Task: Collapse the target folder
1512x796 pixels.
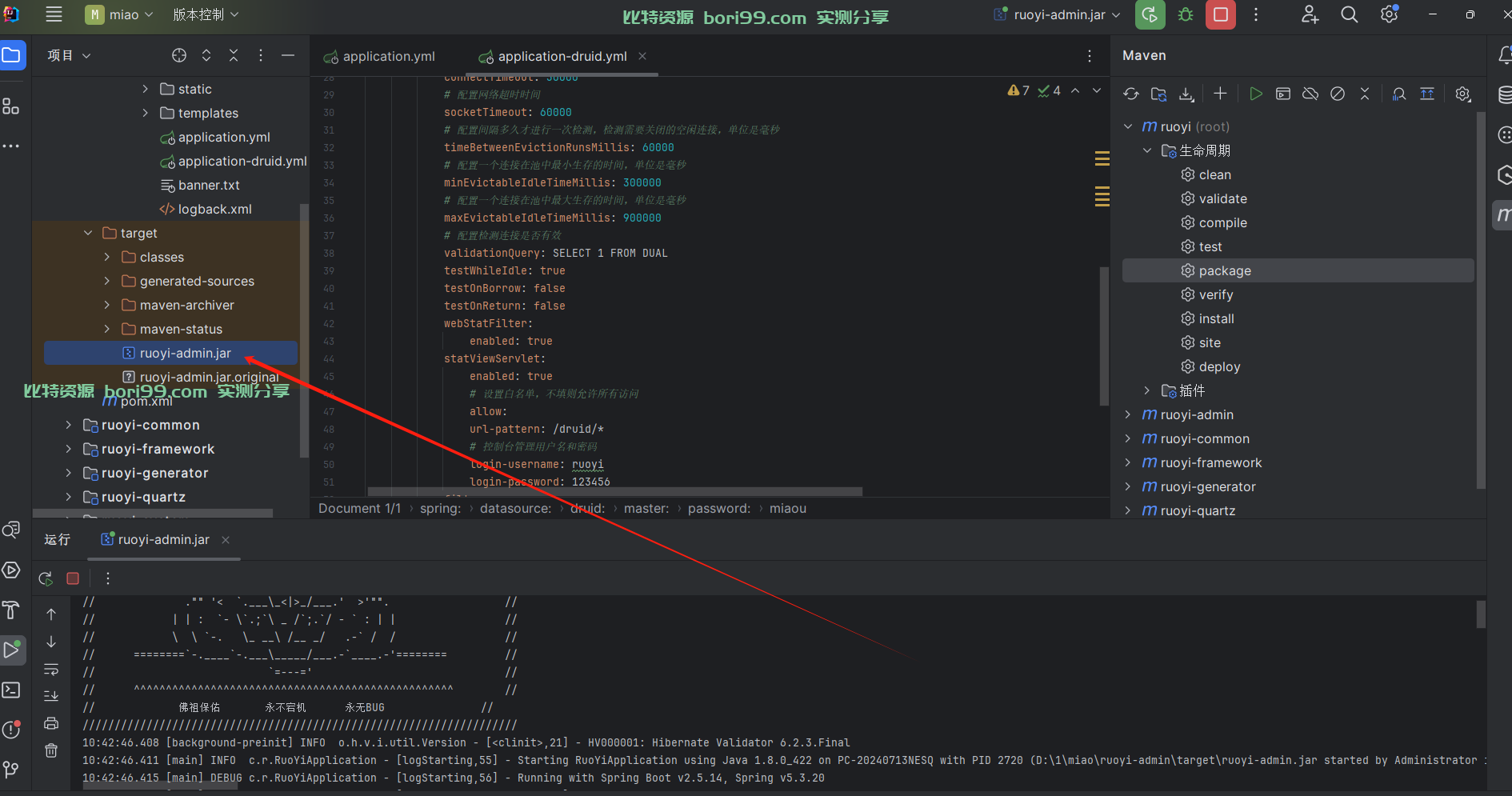Action: point(88,233)
